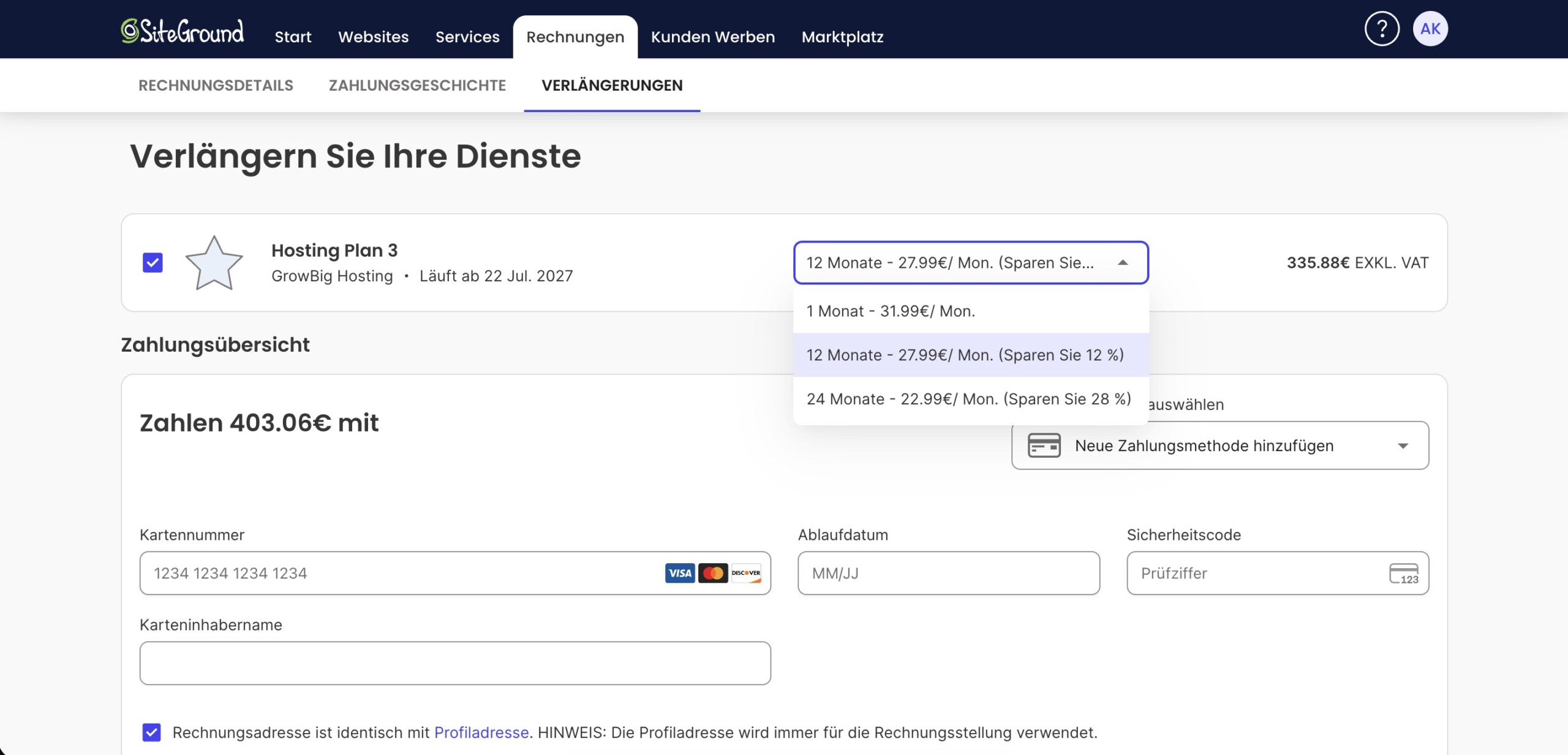Open the AK user avatar menu
The image size is (1568, 755).
1430,29
